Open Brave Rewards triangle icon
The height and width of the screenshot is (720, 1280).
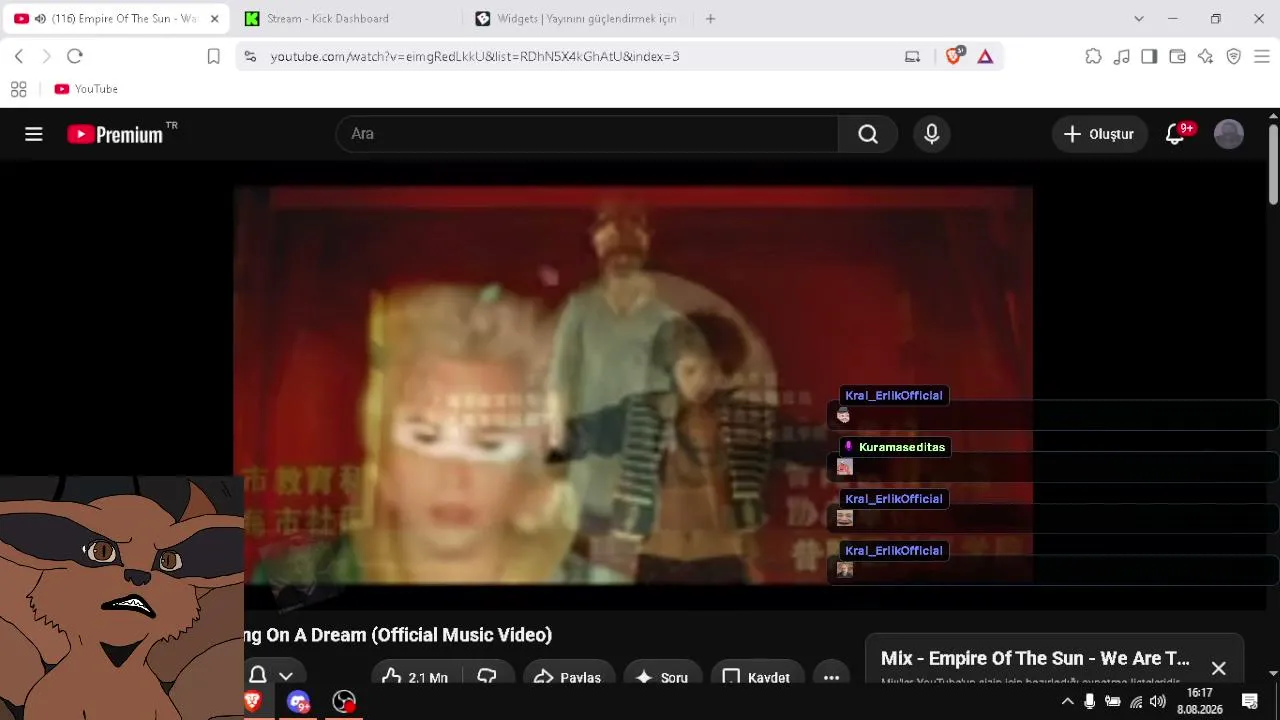tap(986, 56)
